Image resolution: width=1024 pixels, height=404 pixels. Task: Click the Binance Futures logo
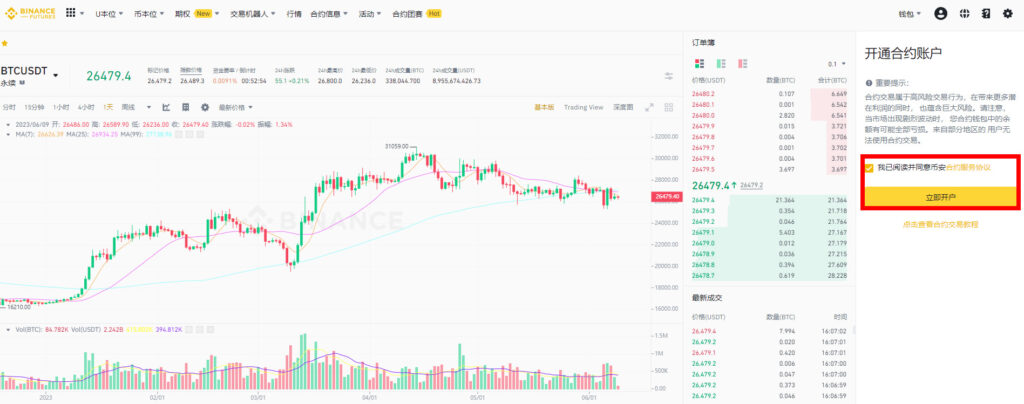coord(30,13)
